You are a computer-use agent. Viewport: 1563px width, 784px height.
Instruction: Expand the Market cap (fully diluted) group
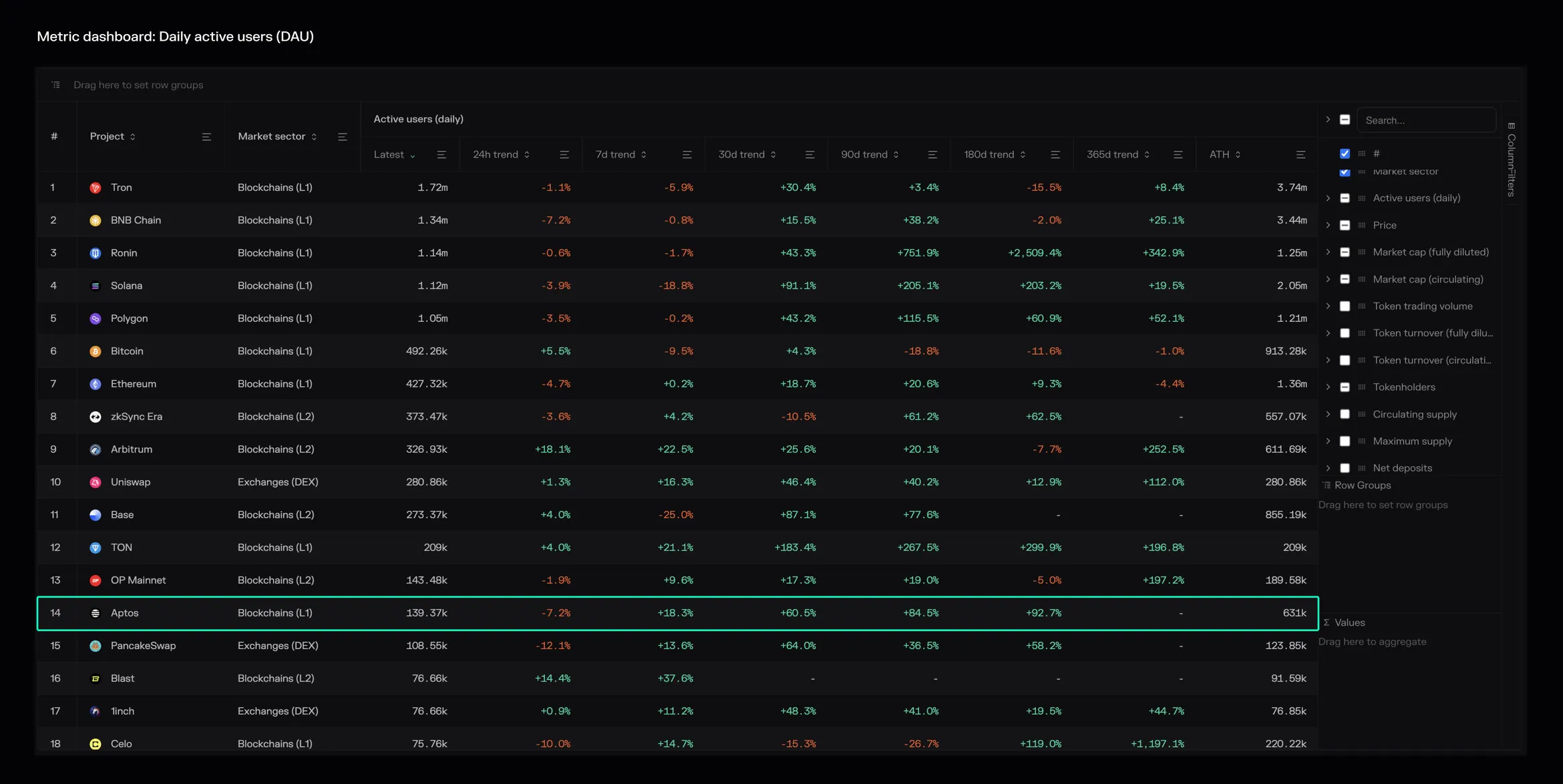point(1328,252)
